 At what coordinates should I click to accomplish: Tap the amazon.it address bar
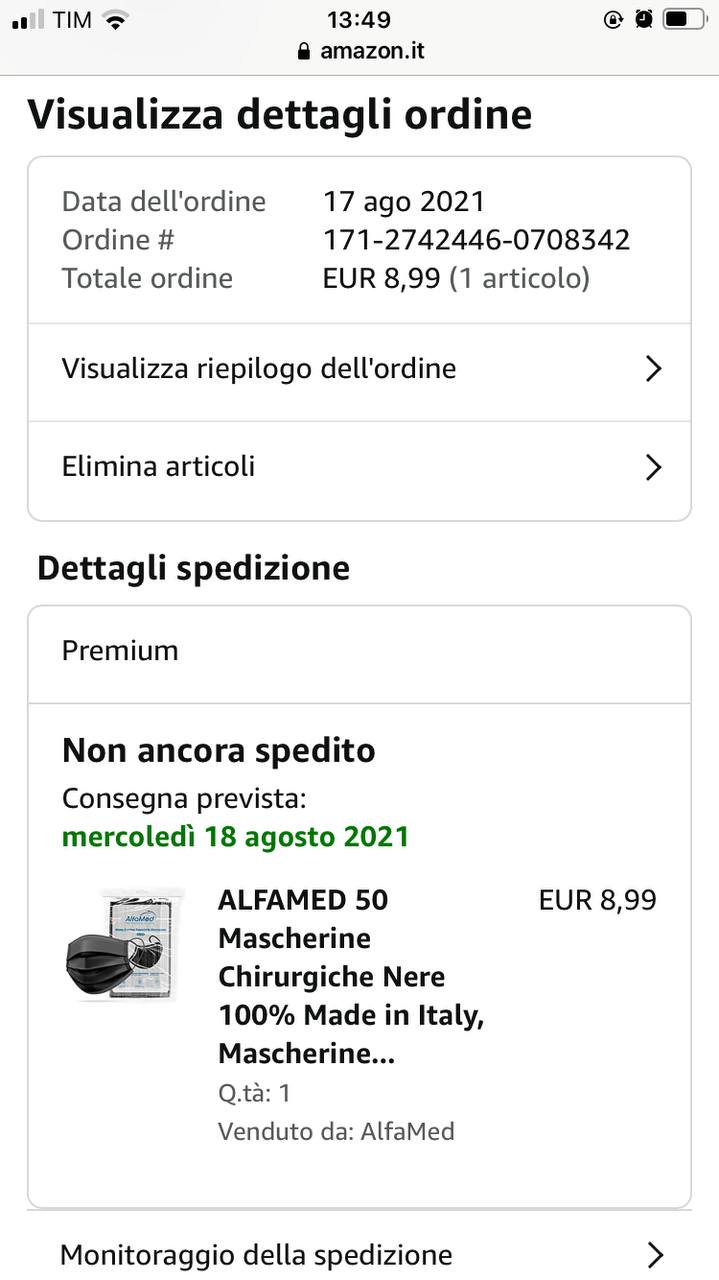(x=360, y=51)
